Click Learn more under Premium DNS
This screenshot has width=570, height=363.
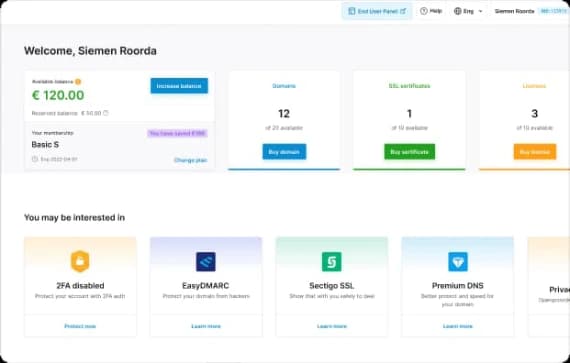458,326
